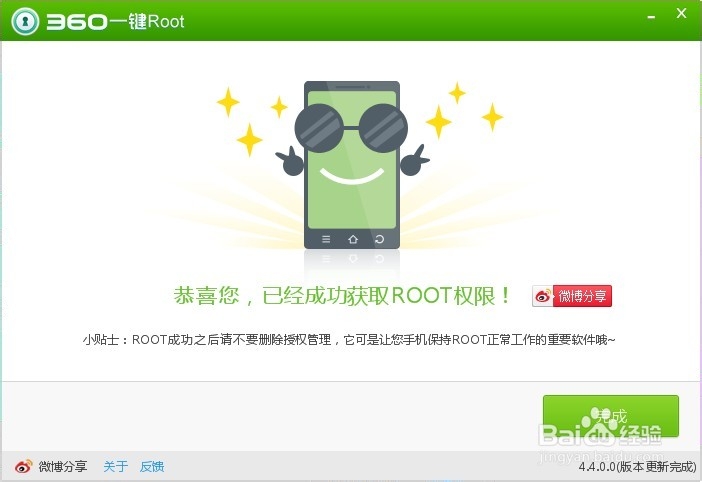
Task: Open the 反馈 link
Action: (152, 467)
